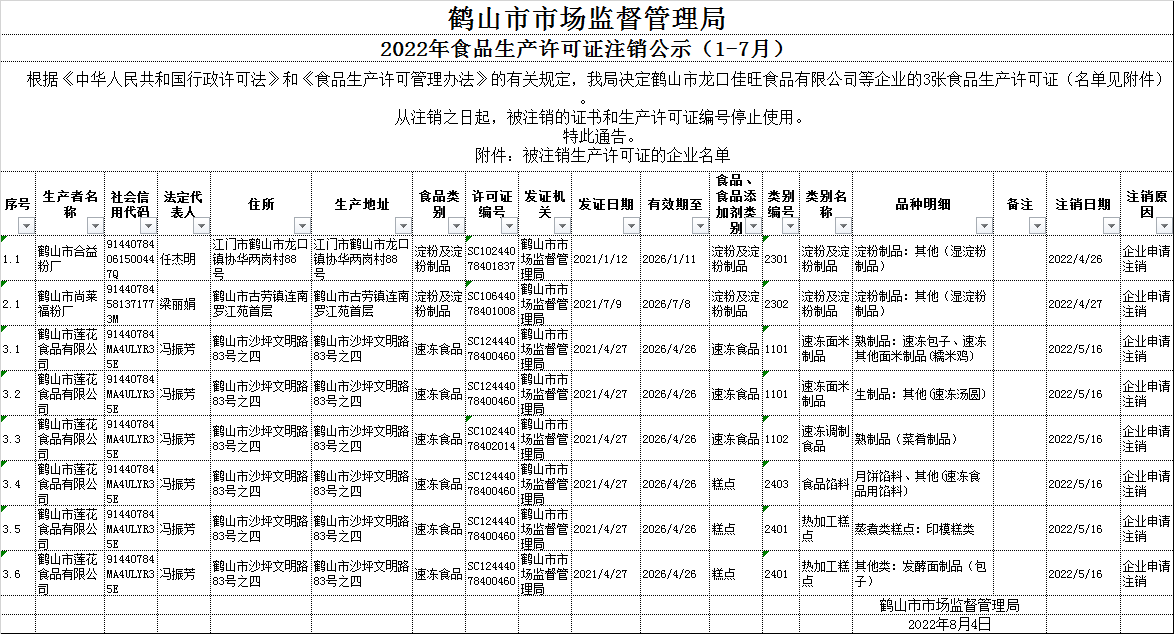Open the 有效期至 column filter
This screenshot has width=1174, height=634.
click(x=699, y=227)
